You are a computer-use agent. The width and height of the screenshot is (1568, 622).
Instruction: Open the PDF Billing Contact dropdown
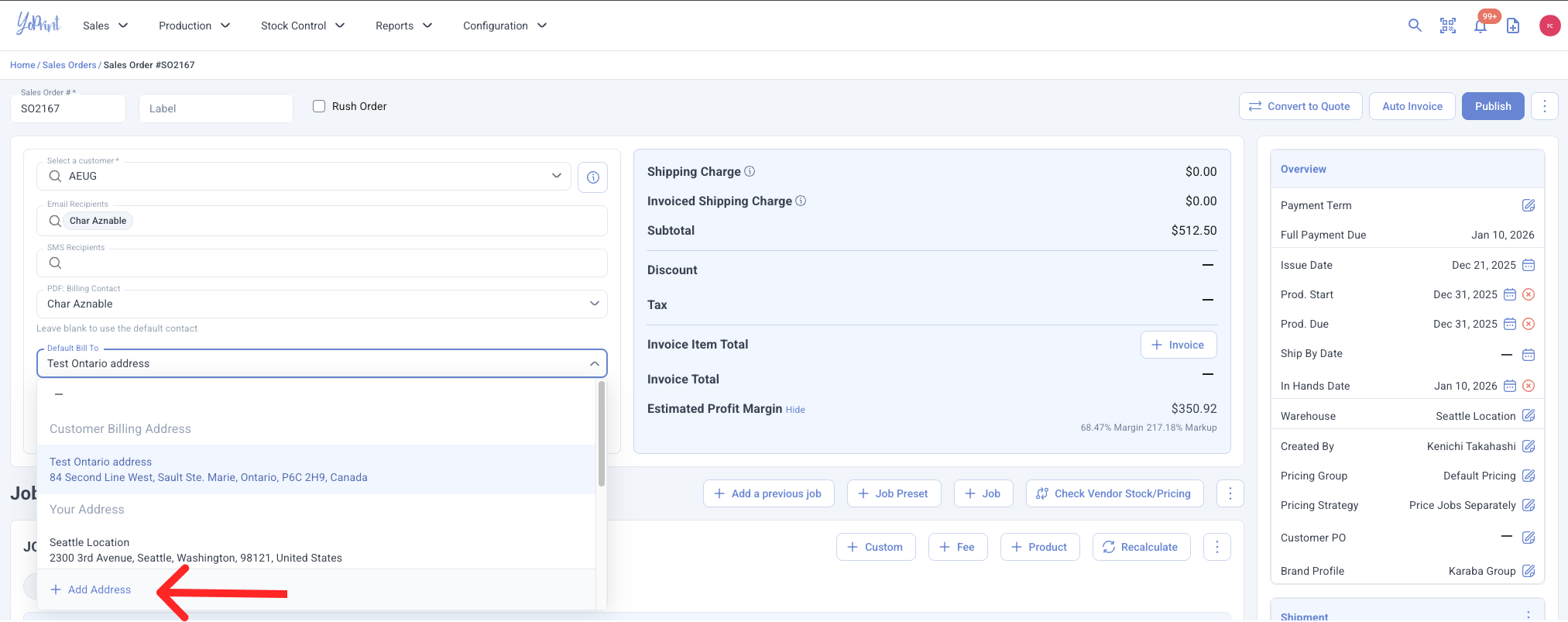point(594,304)
